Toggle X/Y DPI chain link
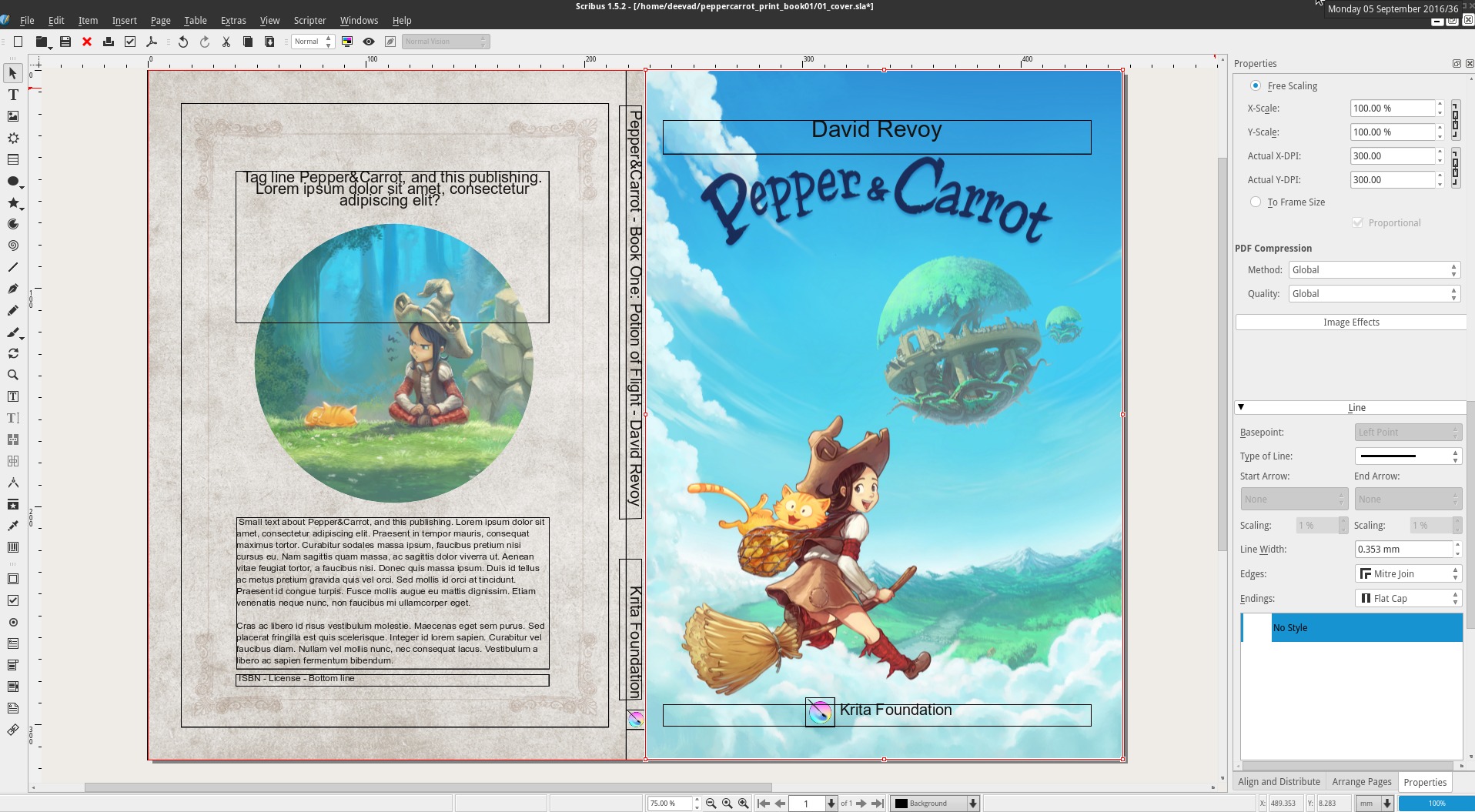Image resolution: width=1475 pixels, height=812 pixels. tap(1455, 168)
